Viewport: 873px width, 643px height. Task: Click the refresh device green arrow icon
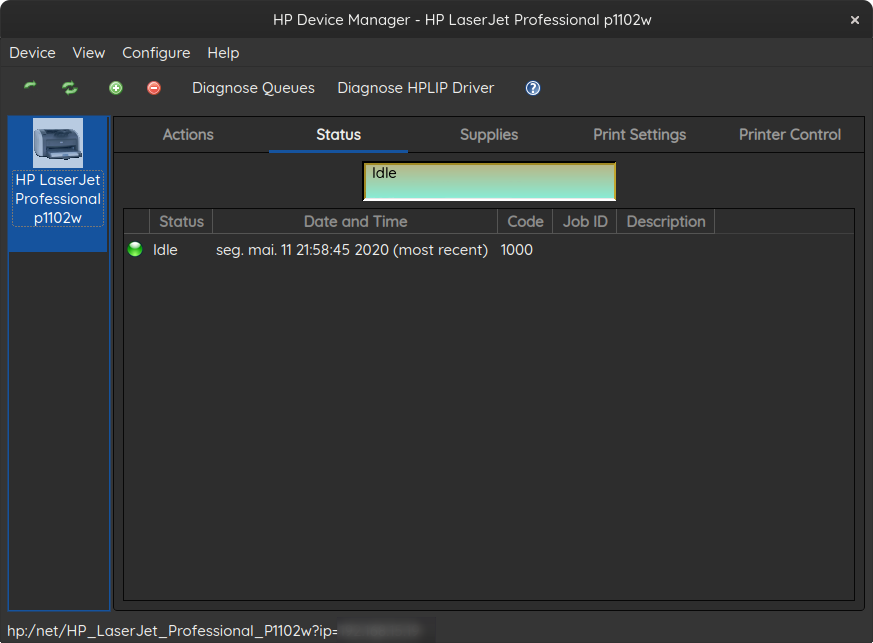pyautogui.click(x=30, y=87)
